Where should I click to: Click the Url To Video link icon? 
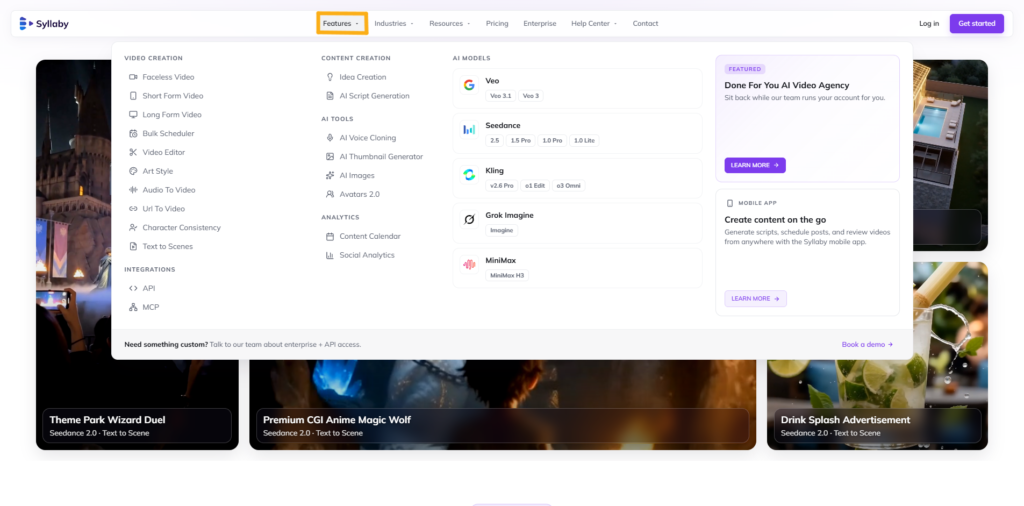pos(133,209)
